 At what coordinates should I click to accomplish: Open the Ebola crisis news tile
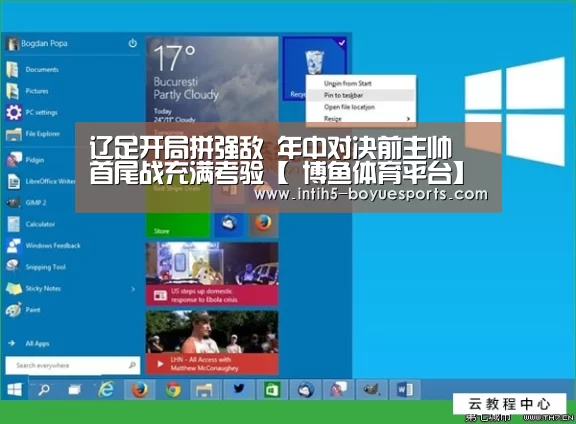coord(212,274)
